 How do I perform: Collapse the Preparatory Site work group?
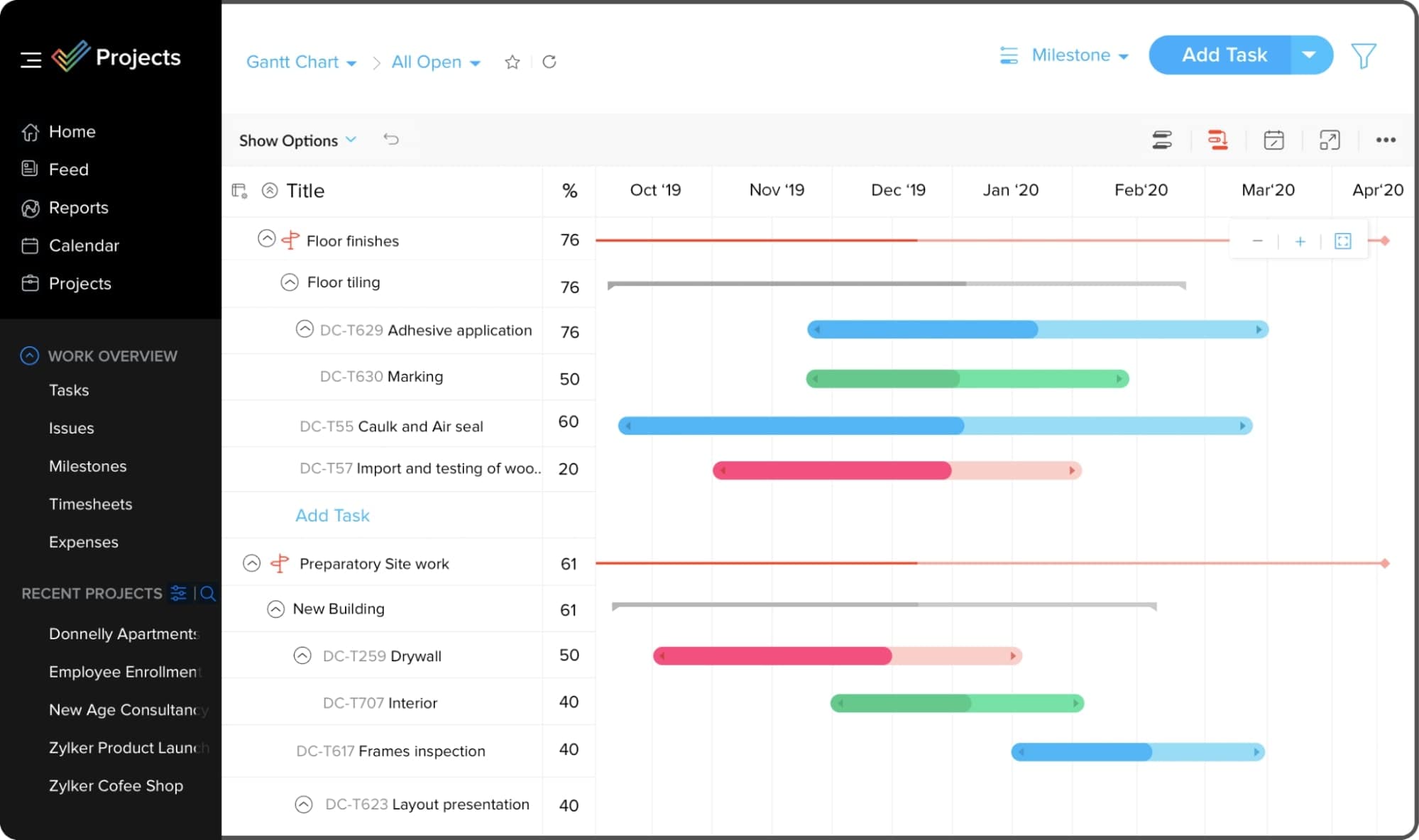coord(251,563)
